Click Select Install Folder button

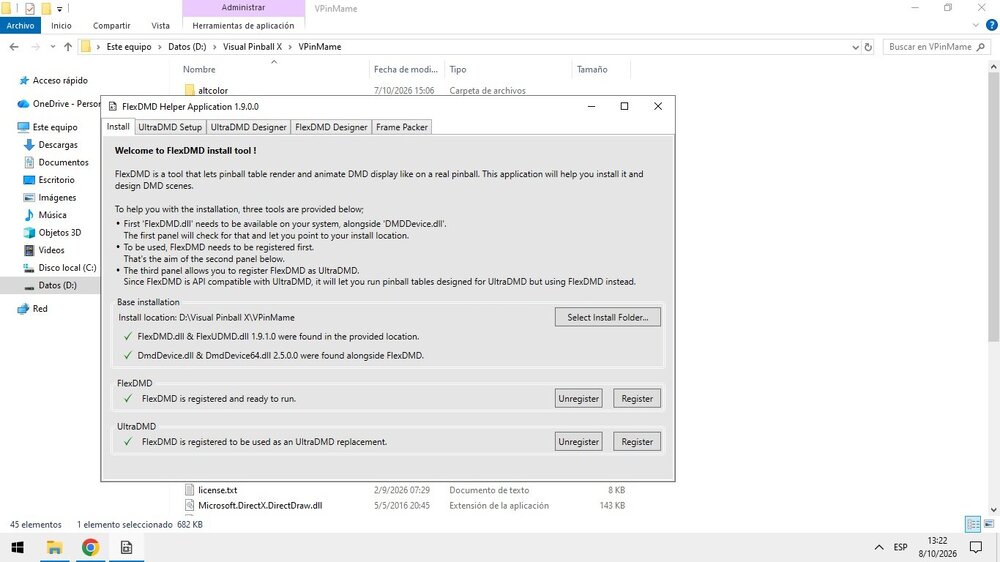tap(608, 317)
